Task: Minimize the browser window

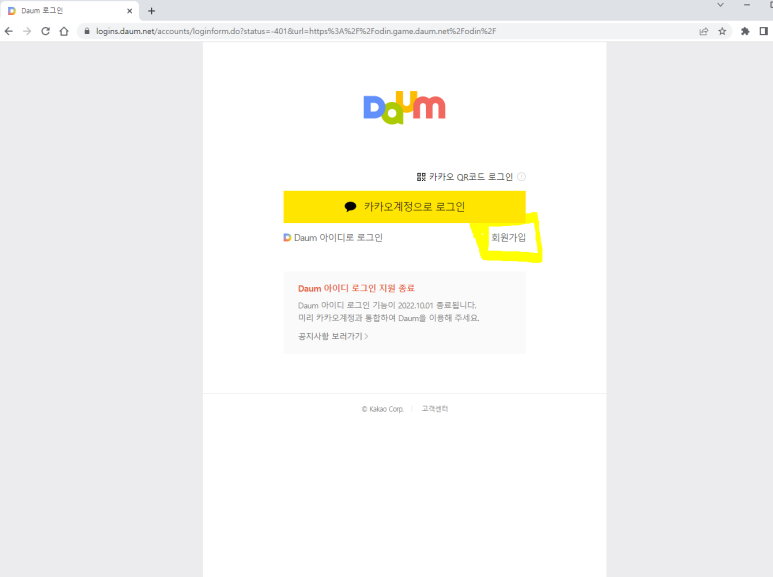Action: click(747, 5)
